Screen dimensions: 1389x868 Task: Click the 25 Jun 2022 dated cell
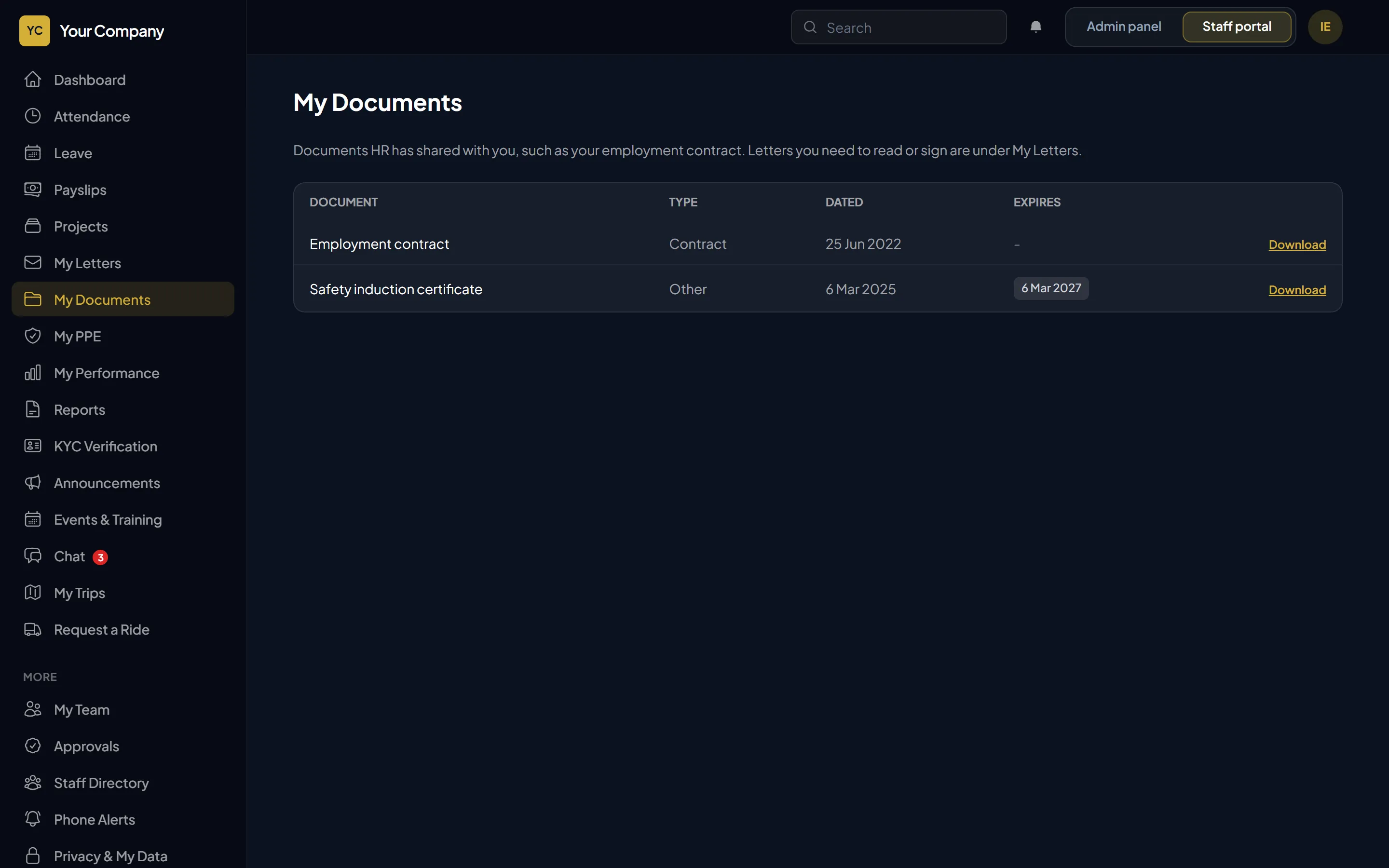tap(863, 244)
